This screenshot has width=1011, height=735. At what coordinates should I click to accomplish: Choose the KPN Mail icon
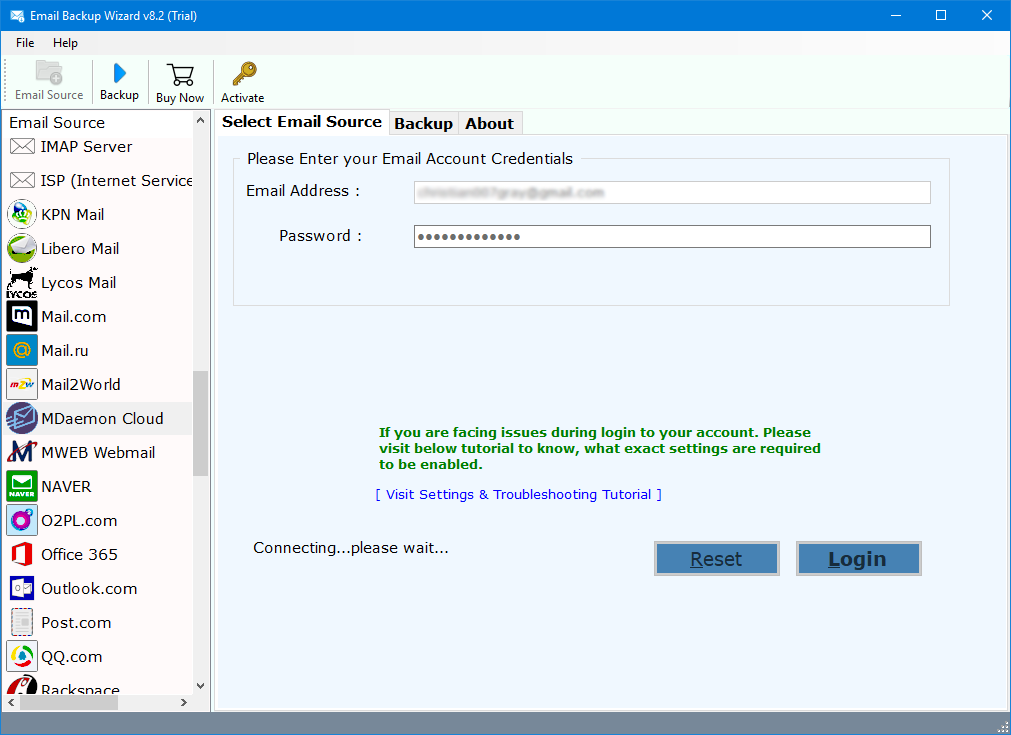point(22,214)
